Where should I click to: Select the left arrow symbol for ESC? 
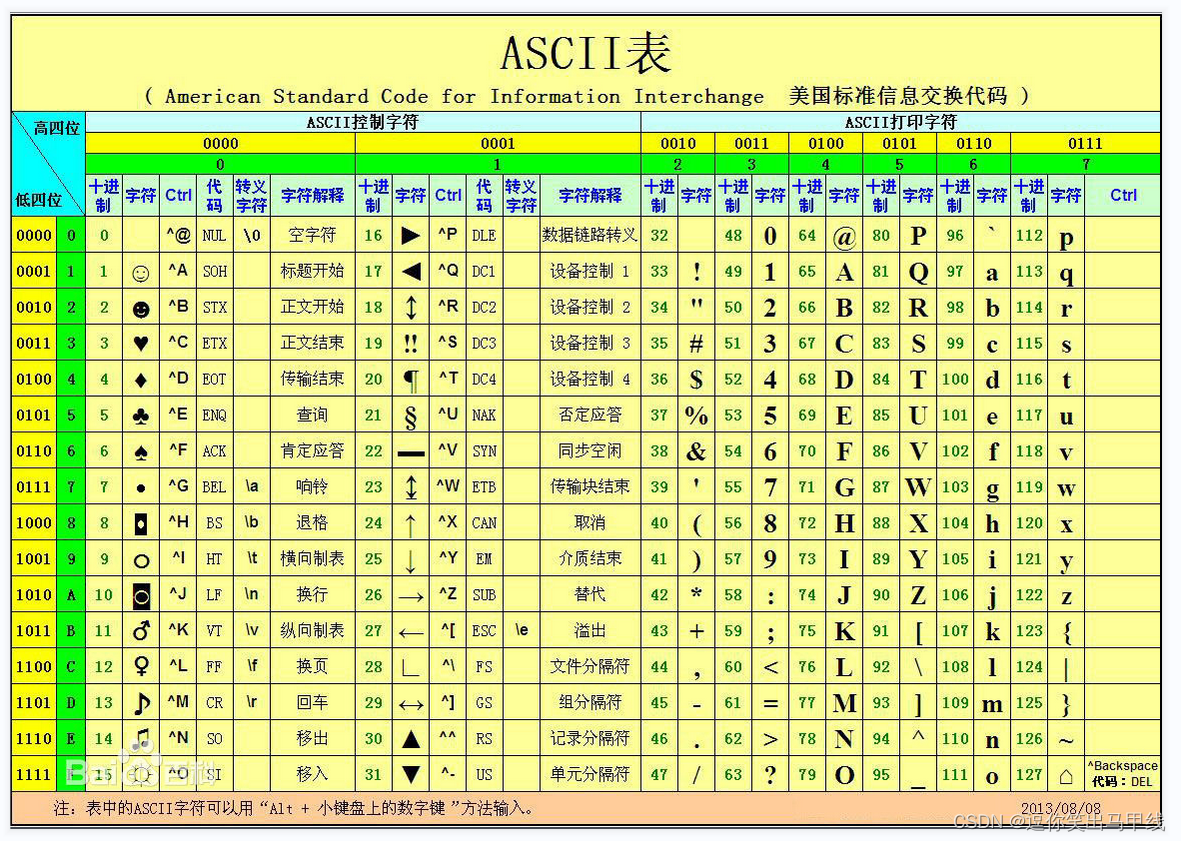coord(410,633)
